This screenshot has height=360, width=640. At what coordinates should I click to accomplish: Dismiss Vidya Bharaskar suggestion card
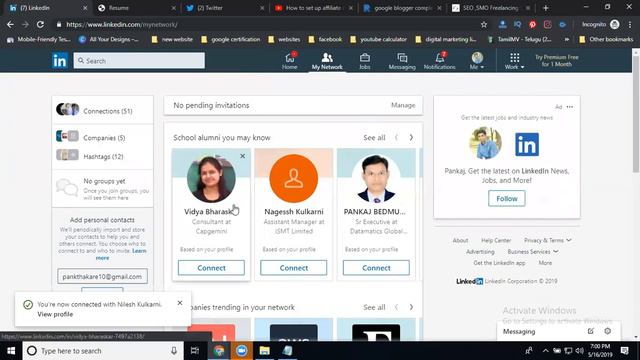(x=242, y=156)
